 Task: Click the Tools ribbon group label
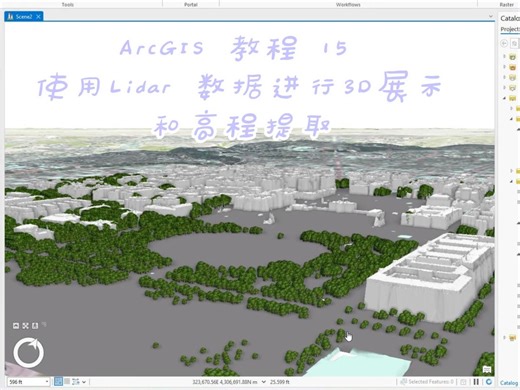click(x=67, y=4)
